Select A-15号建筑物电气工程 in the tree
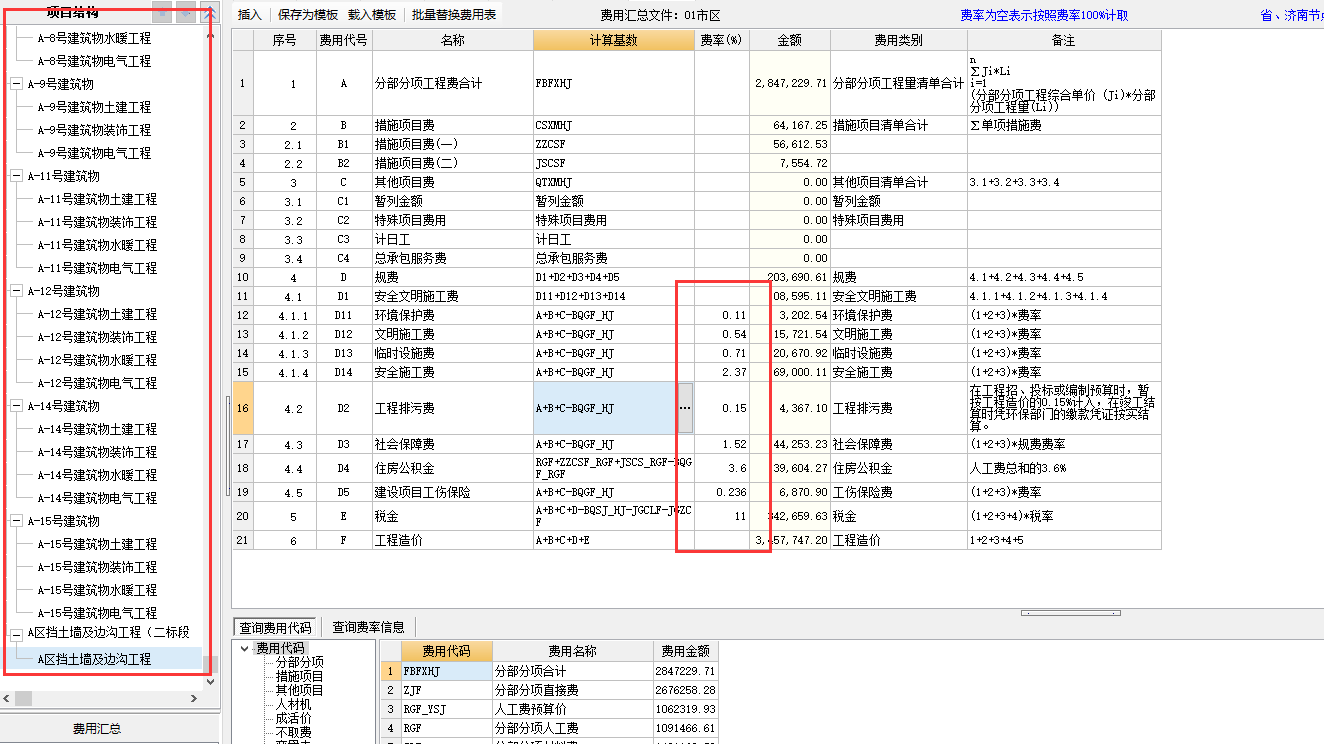 97,613
